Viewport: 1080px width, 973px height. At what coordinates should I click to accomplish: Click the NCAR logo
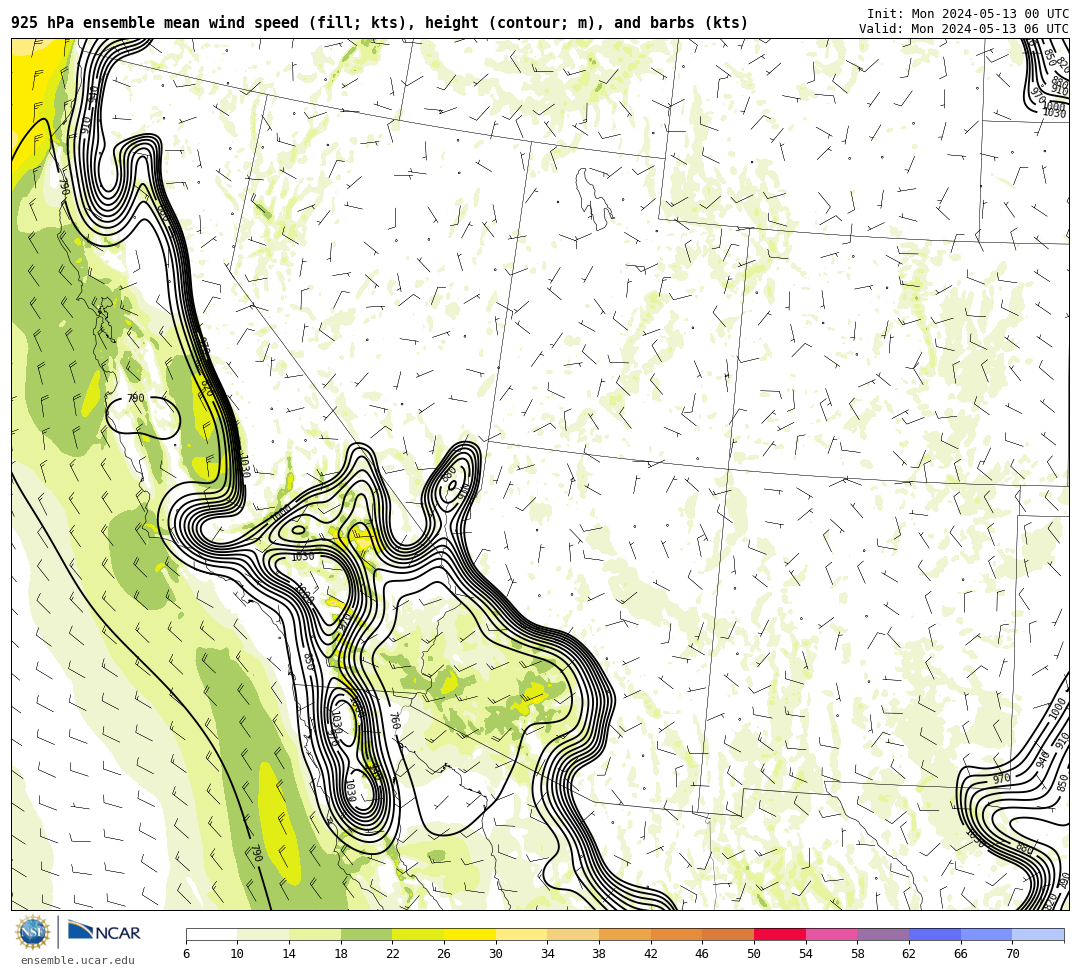point(104,932)
